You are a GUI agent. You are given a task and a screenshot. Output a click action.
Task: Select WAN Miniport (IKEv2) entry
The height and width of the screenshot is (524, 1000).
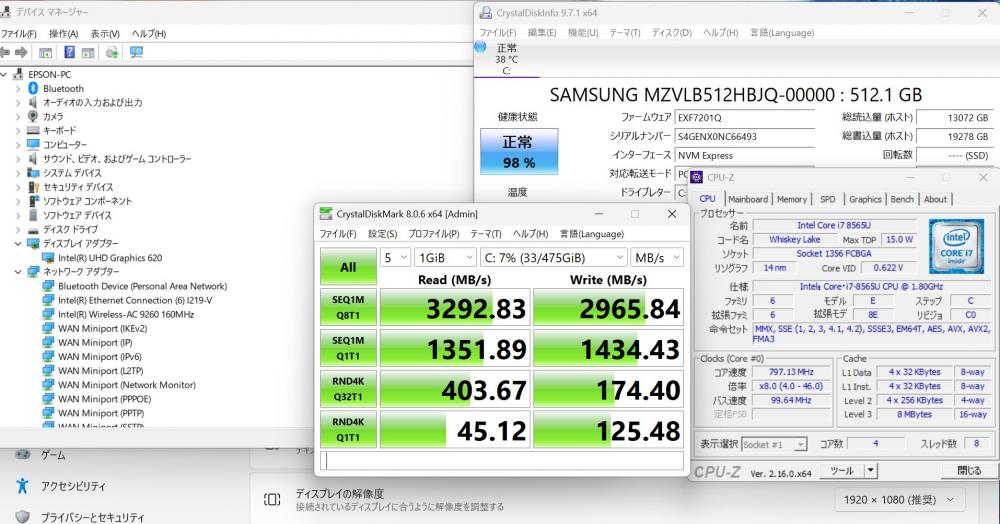[103, 328]
